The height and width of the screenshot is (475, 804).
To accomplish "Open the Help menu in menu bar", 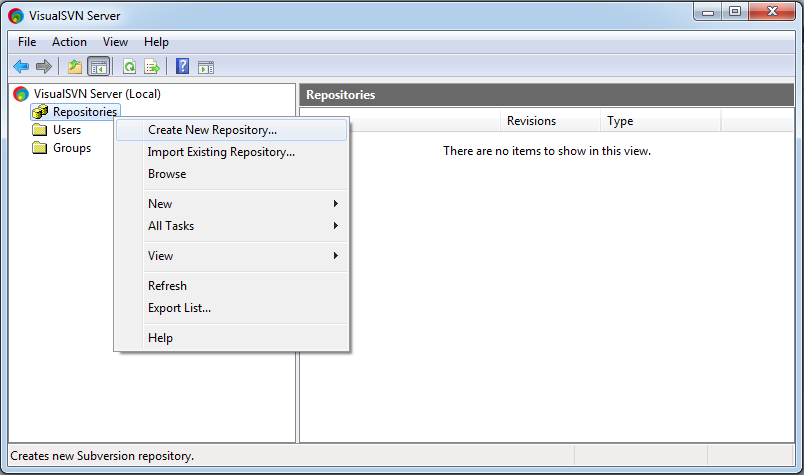I will 156,42.
